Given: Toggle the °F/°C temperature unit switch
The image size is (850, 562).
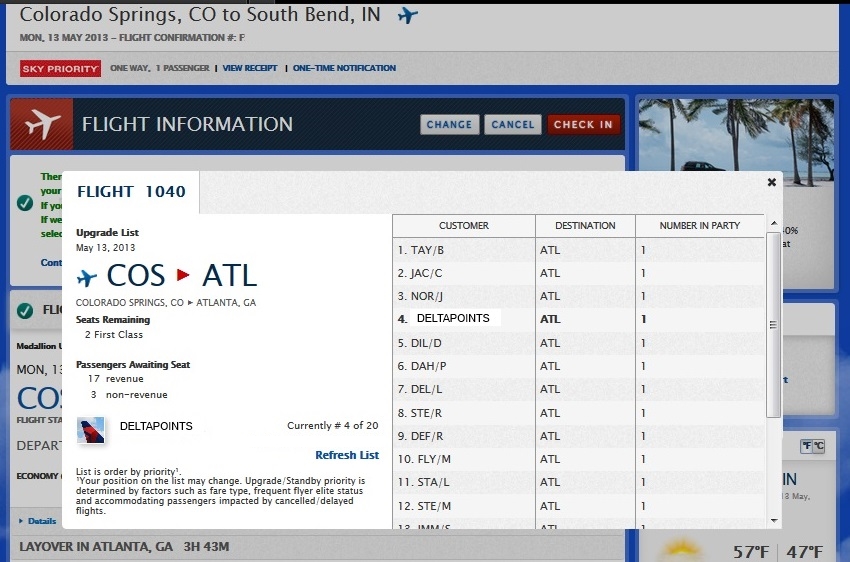Looking at the screenshot, I should pos(813,446).
